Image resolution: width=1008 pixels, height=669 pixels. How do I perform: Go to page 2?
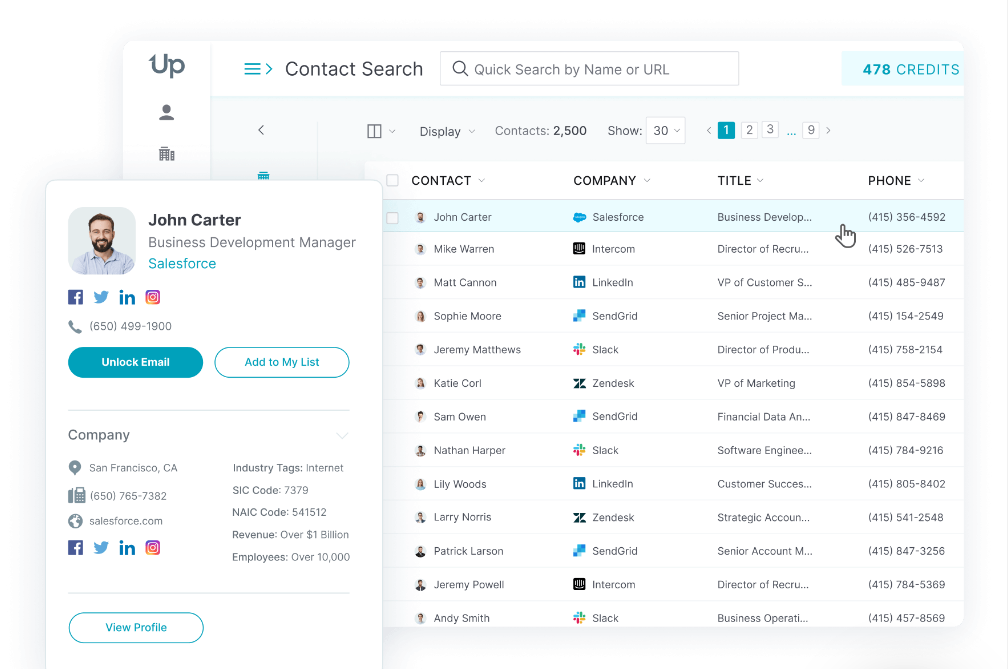tap(749, 130)
